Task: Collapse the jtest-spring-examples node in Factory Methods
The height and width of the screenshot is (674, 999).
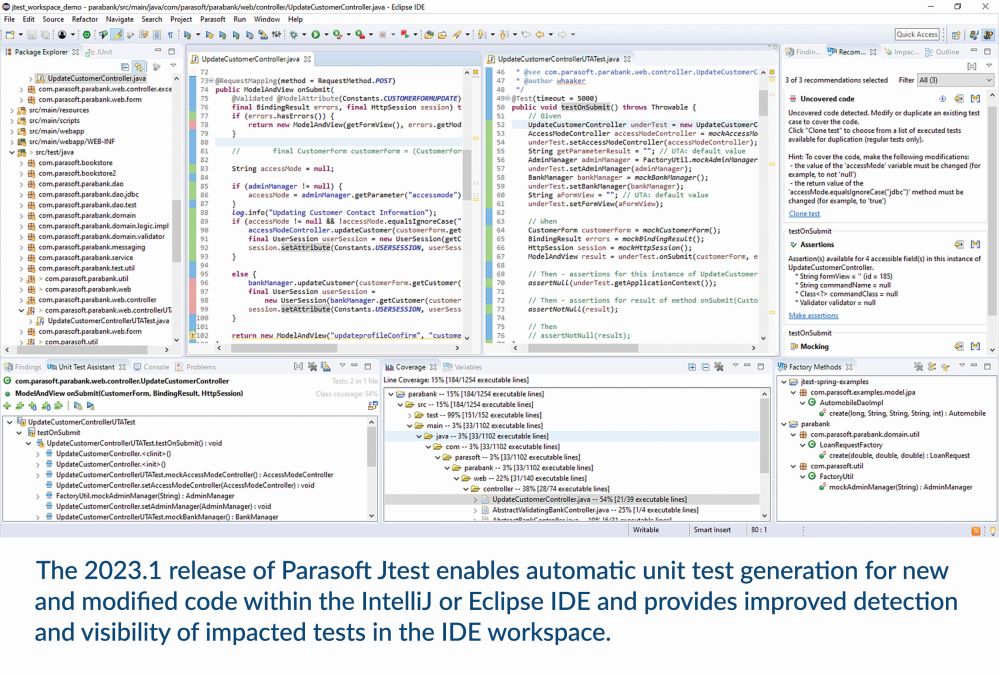Action: click(782, 382)
